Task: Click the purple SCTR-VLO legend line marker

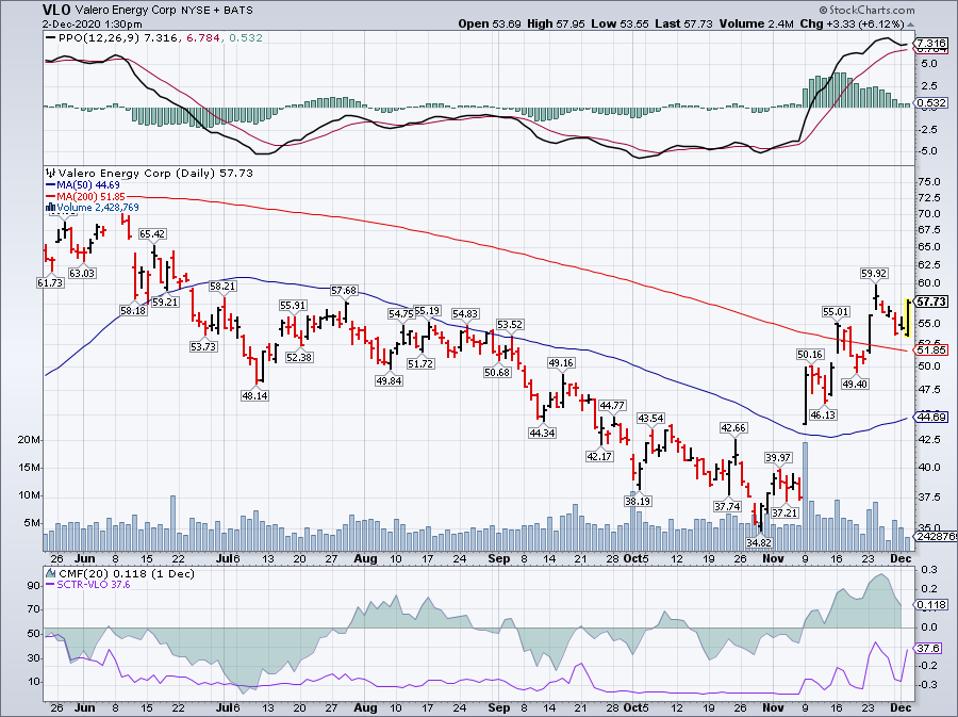Action: [51, 585]
